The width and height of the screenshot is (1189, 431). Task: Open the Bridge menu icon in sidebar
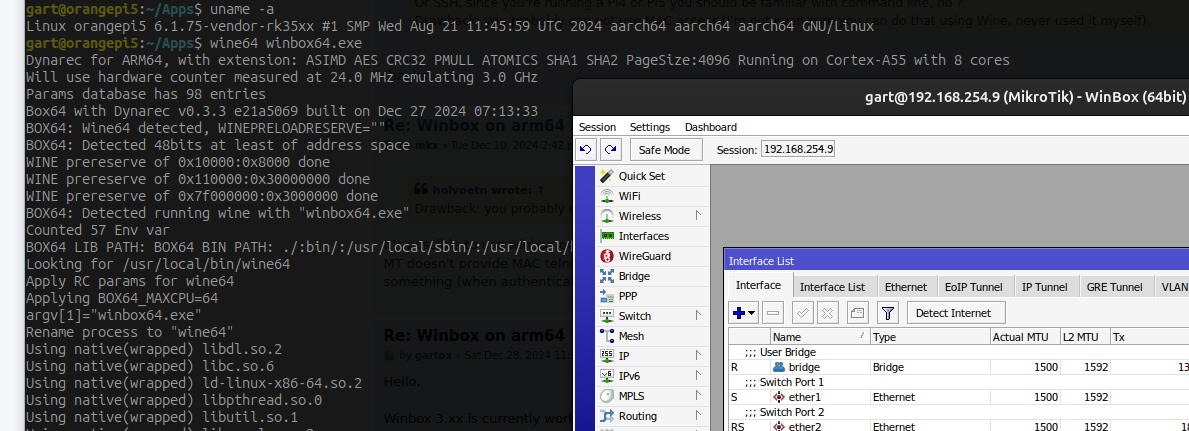607,276
